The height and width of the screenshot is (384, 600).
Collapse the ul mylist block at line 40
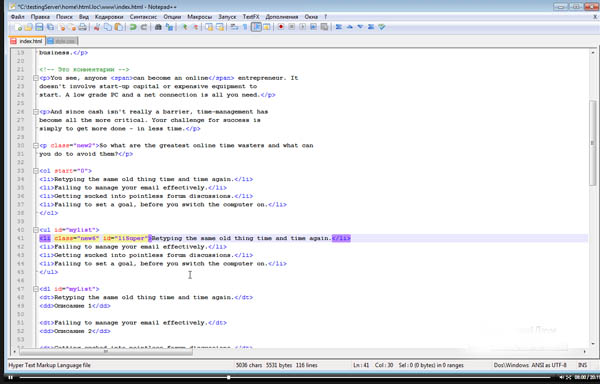point(36,230)
